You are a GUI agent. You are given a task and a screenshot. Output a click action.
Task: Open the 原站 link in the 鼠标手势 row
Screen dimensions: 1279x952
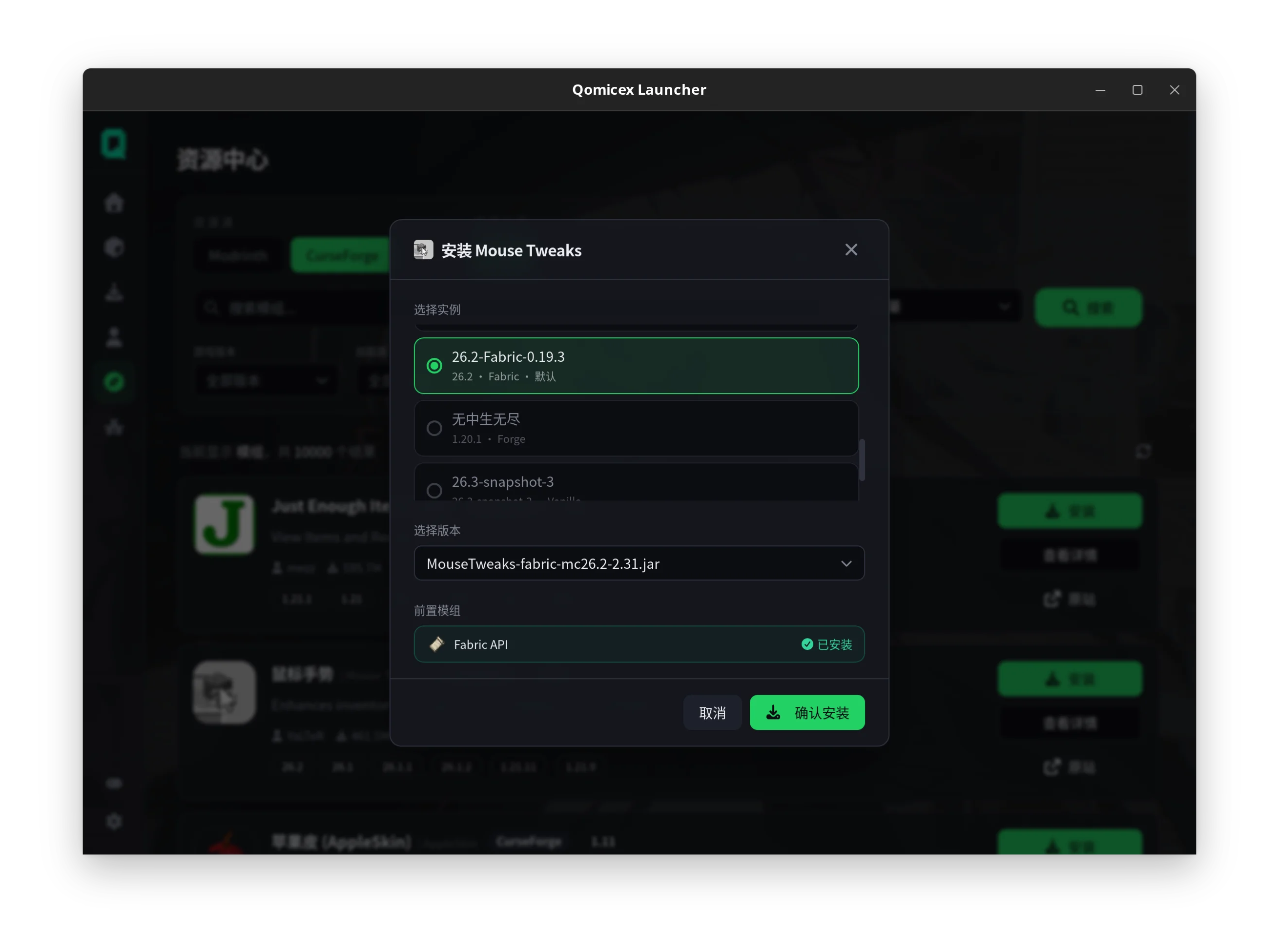point(1070,767)
